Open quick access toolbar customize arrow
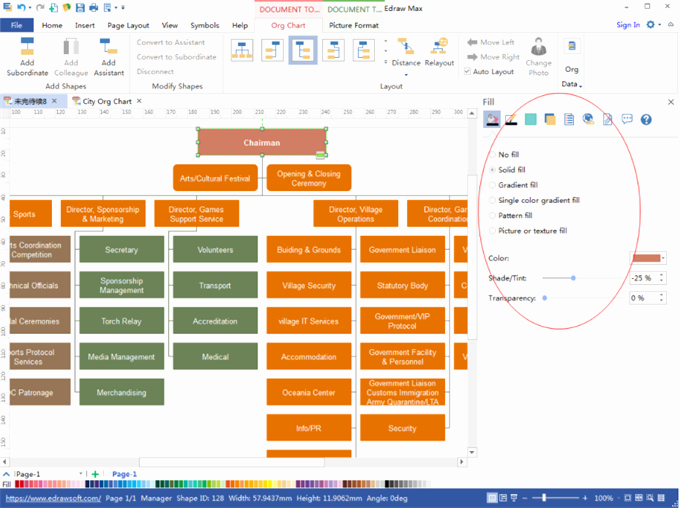This screenshot has width=680, height=508. 123,7
